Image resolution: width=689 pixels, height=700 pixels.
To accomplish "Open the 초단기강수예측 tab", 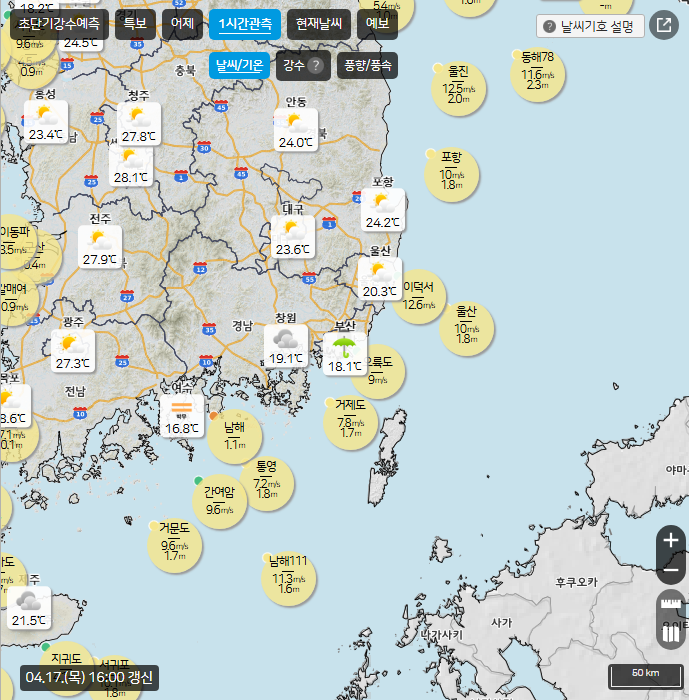I will point(59,24).
